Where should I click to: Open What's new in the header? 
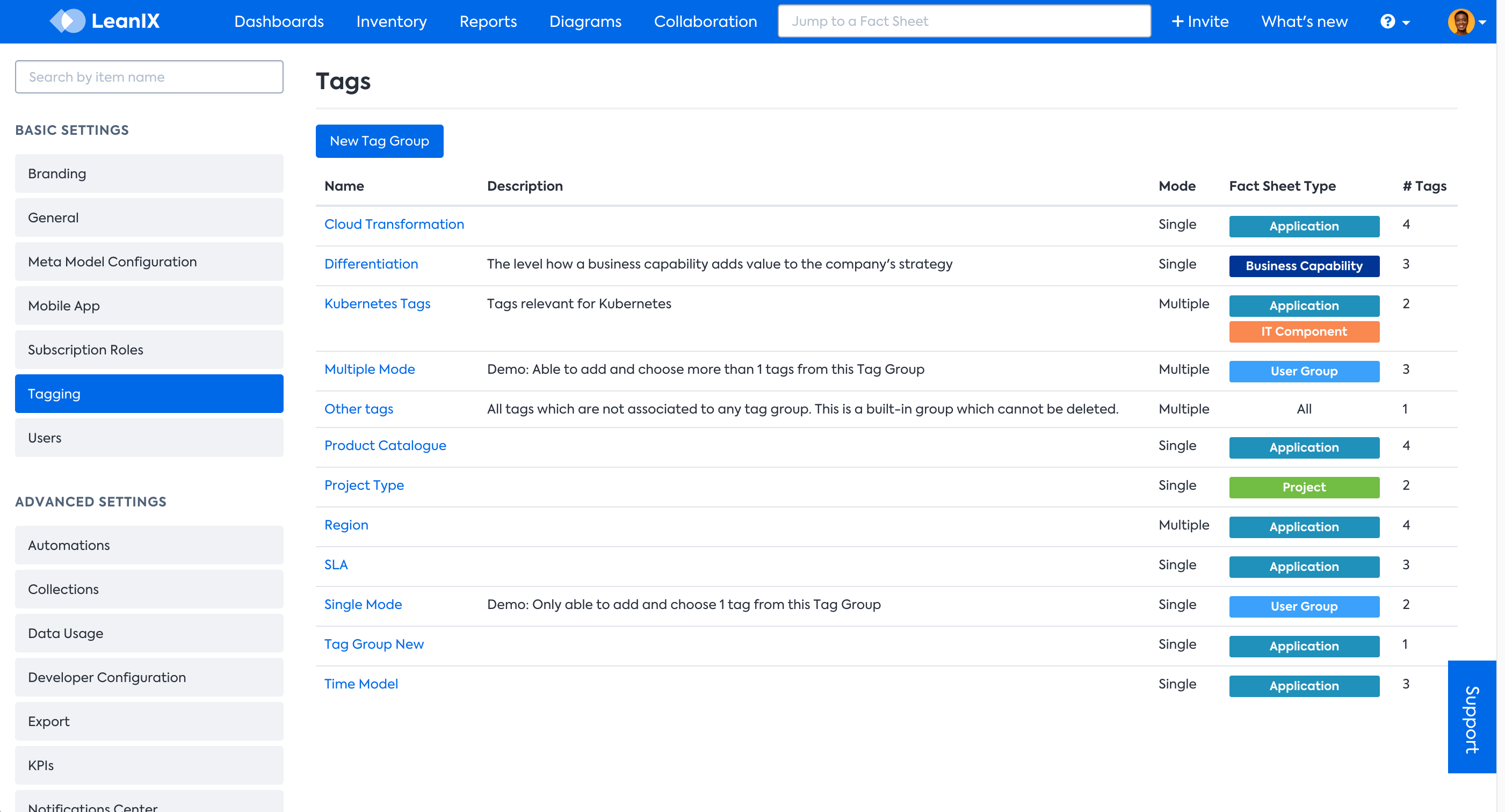(x=1304, y=21)
